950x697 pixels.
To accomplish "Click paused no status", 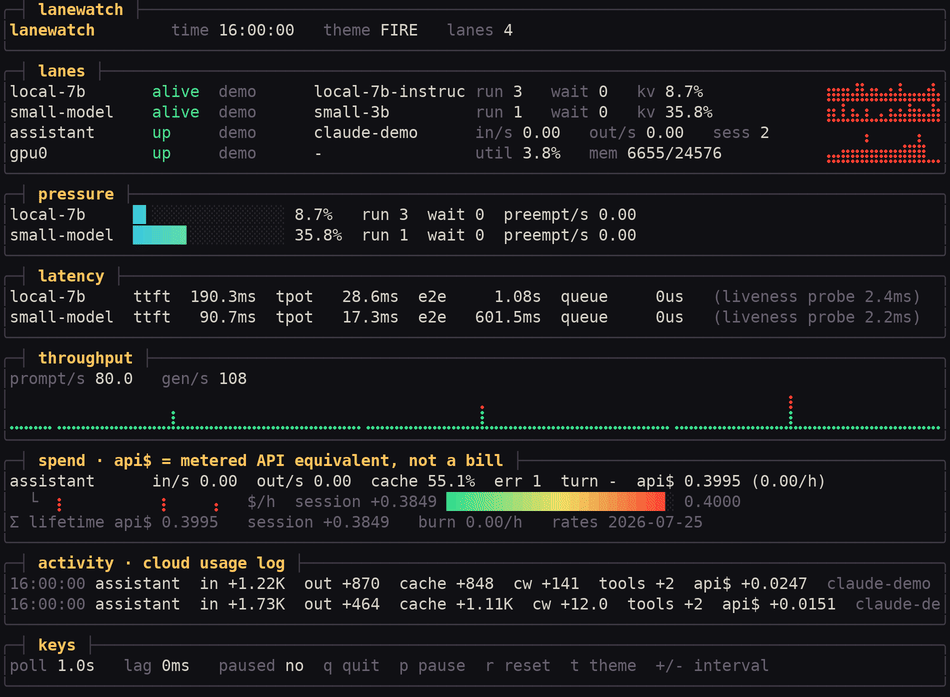I will 261,665.
